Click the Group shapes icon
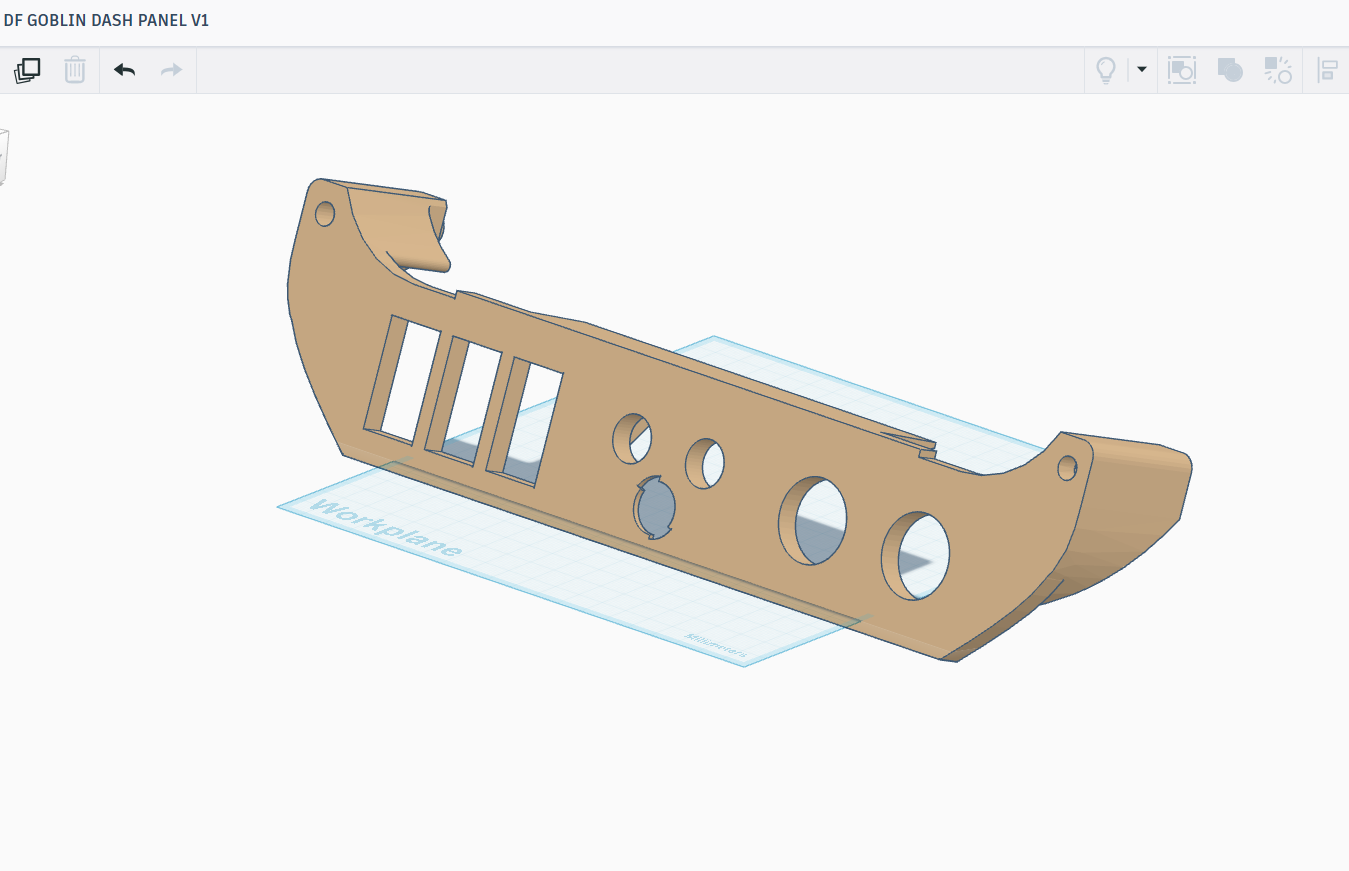Image resolution: width=1349 pixels, height=871 pixels. tap(1182, 70)
